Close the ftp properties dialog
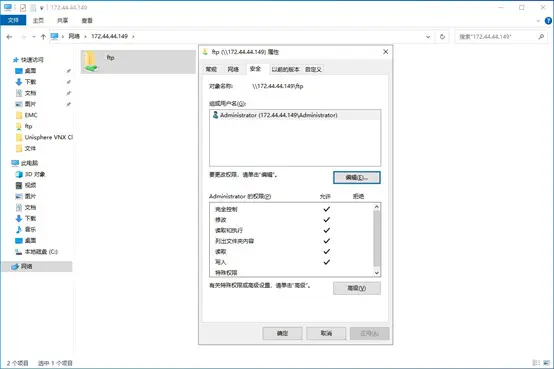The image size is (554, 369). (x=385, y=52)
